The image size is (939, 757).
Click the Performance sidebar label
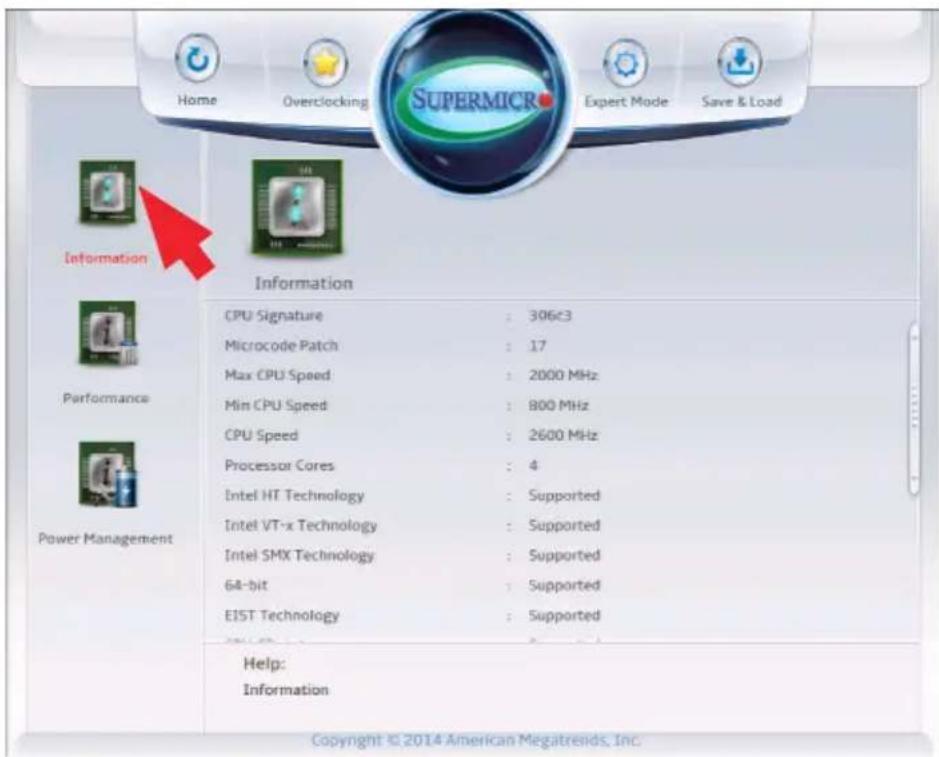[x=106, y=398]
